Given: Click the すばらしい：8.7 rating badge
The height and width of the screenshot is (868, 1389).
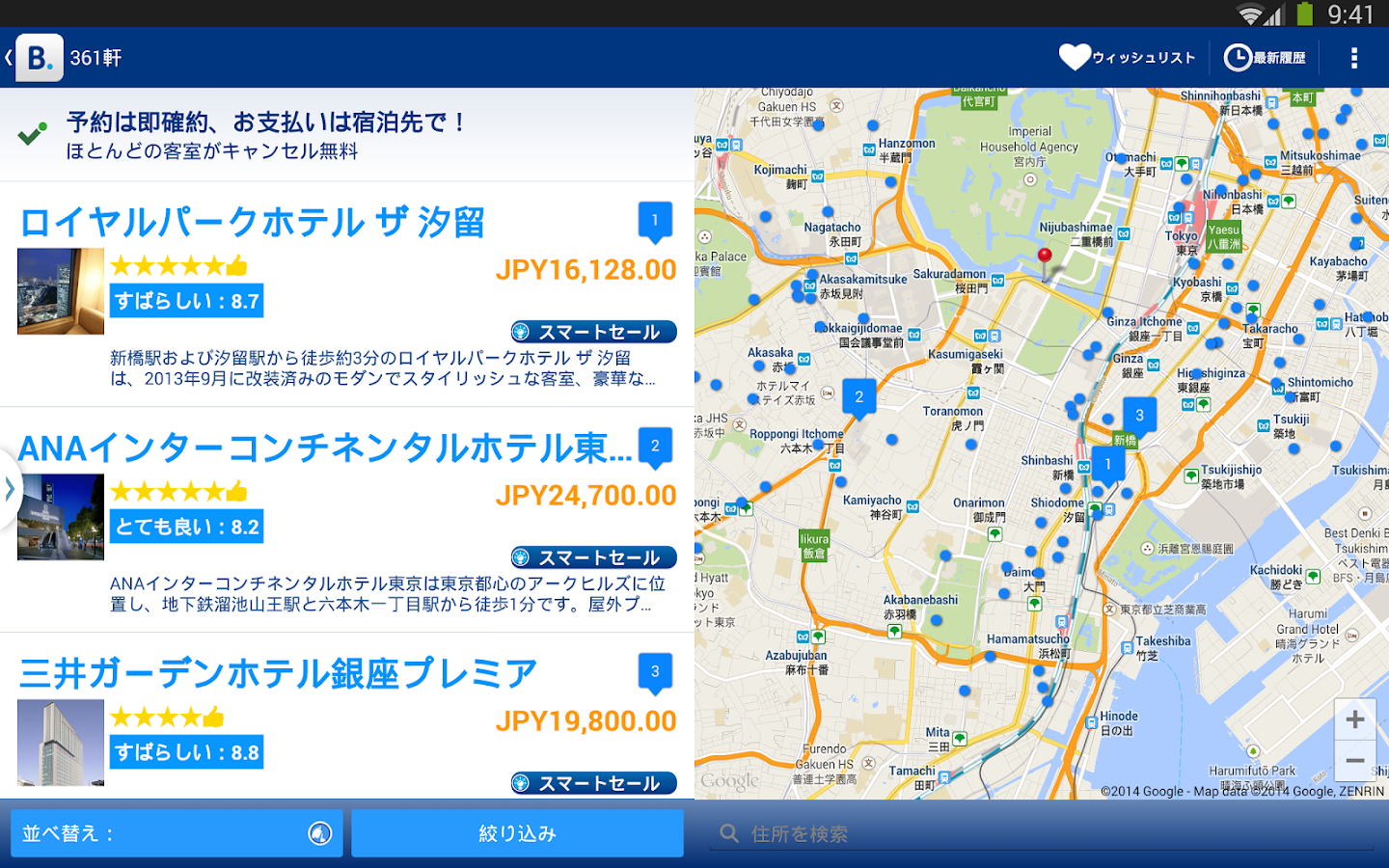Looking at the screenshot, I should [186, 301].
